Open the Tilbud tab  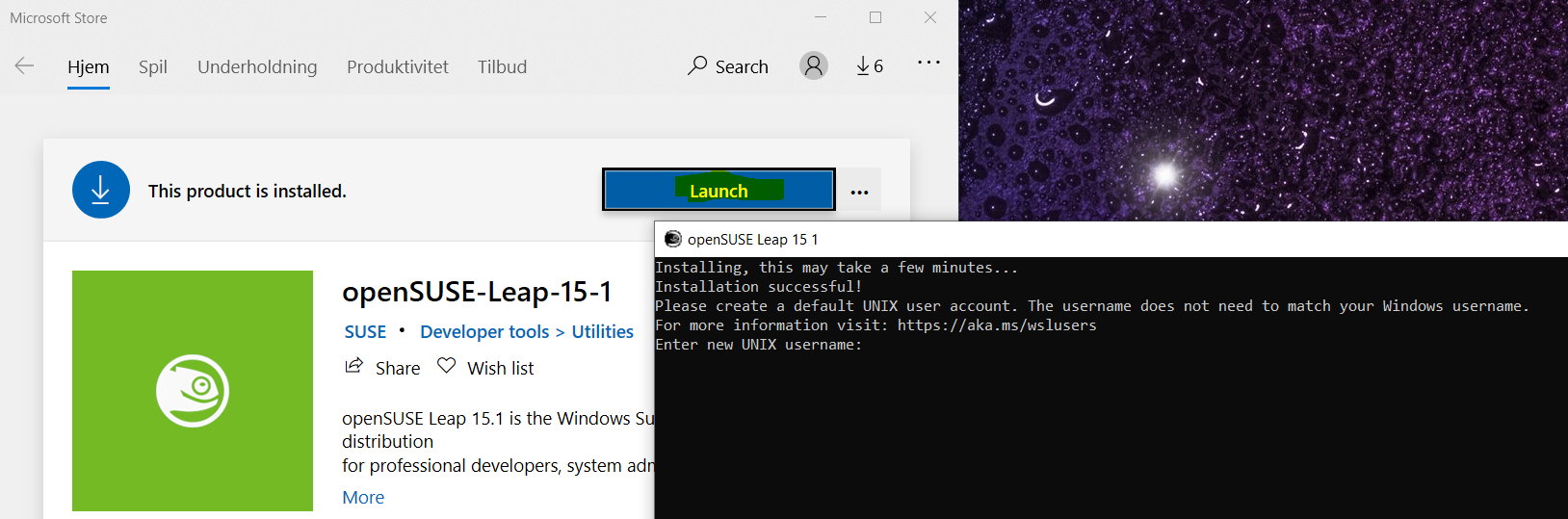[502, 66]
